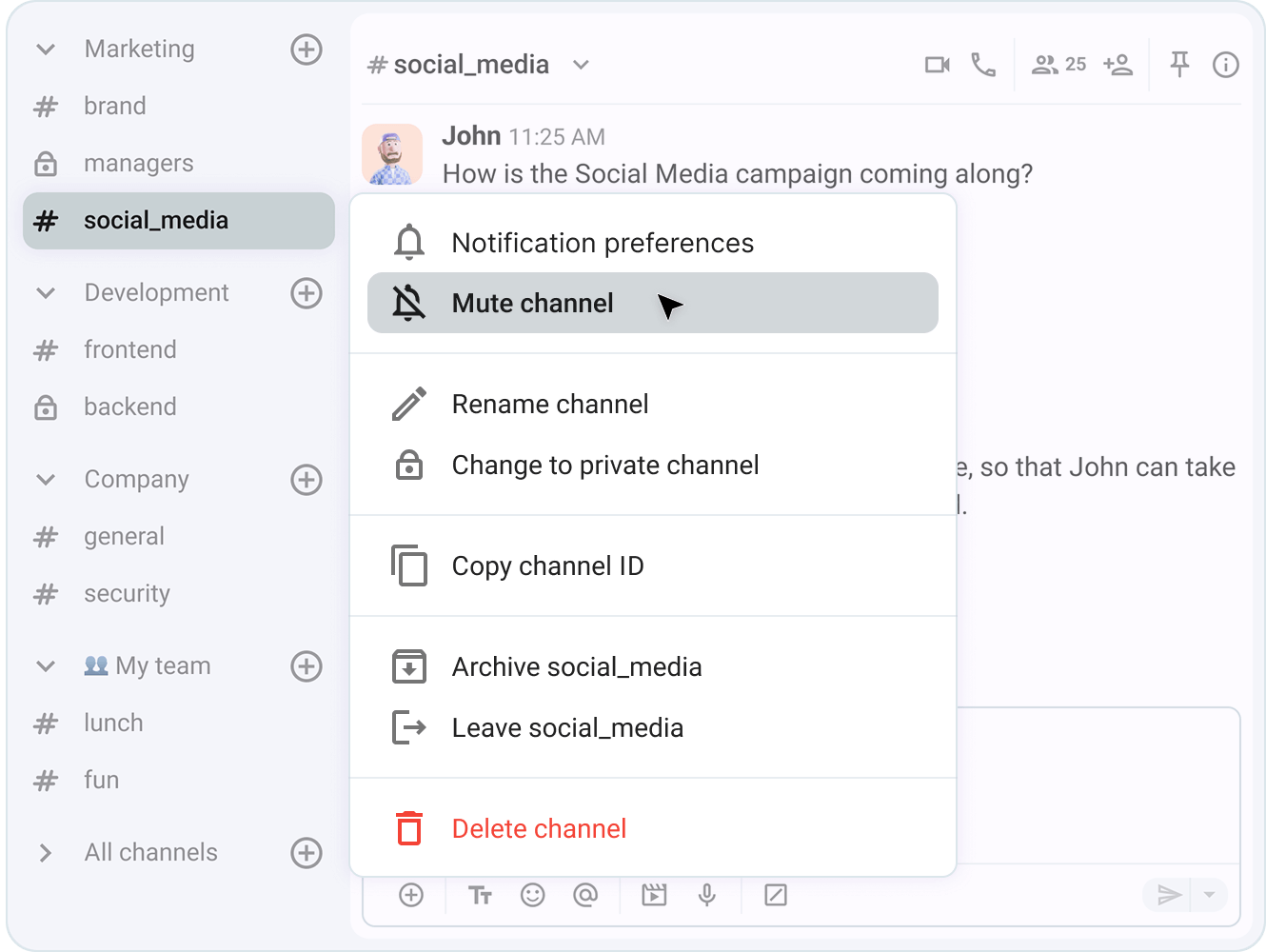The width and height of the screenshot is (1266, 952).
Task: Pin the social_media channel
Action: click(x=1179, y=64)
